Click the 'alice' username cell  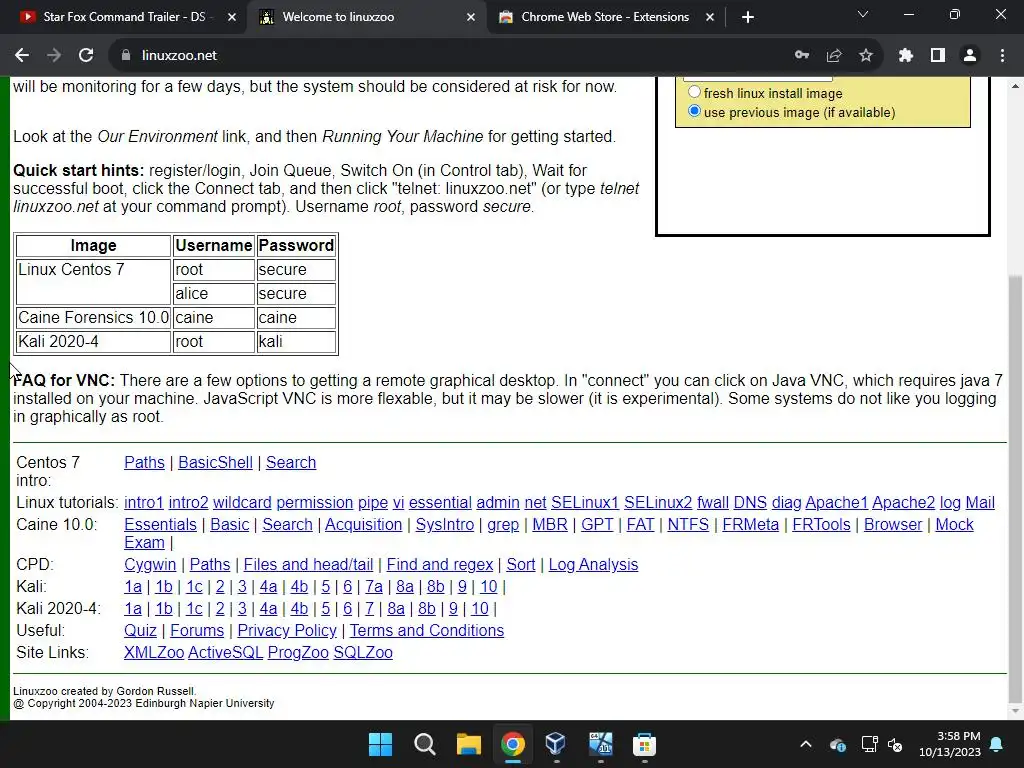tap(214, 294)
